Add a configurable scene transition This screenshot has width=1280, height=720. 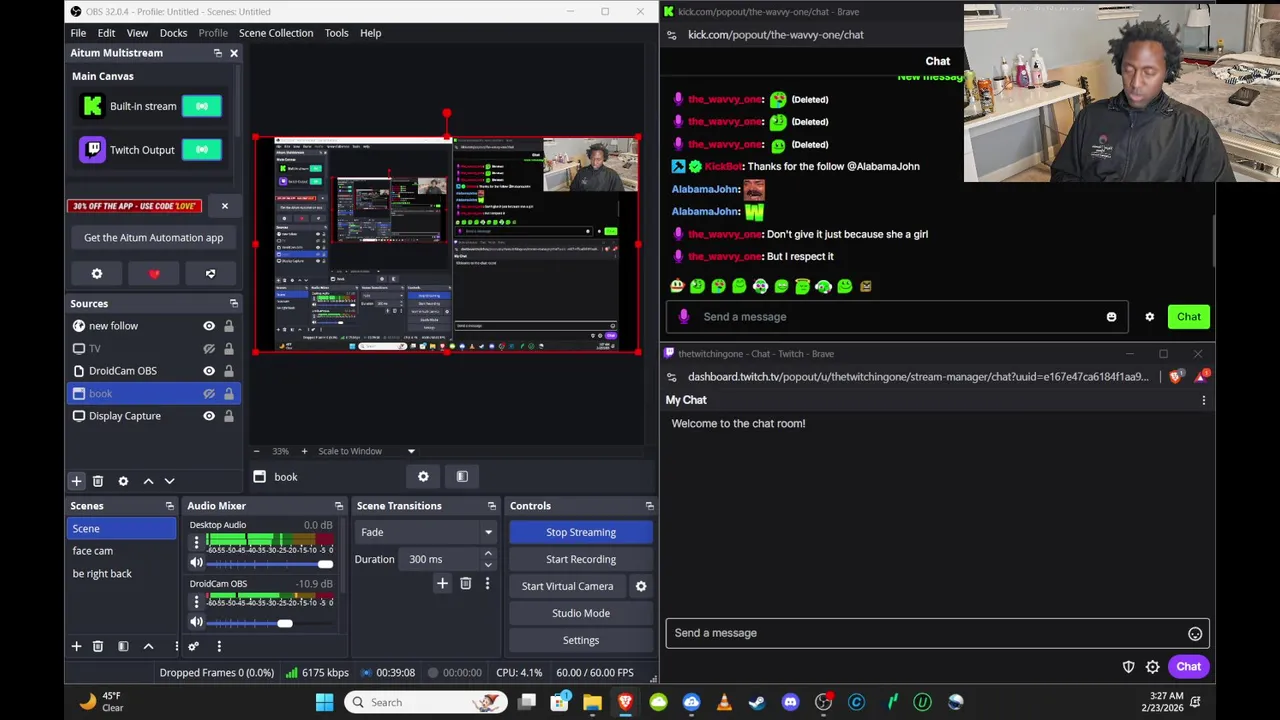click(442, 584)
